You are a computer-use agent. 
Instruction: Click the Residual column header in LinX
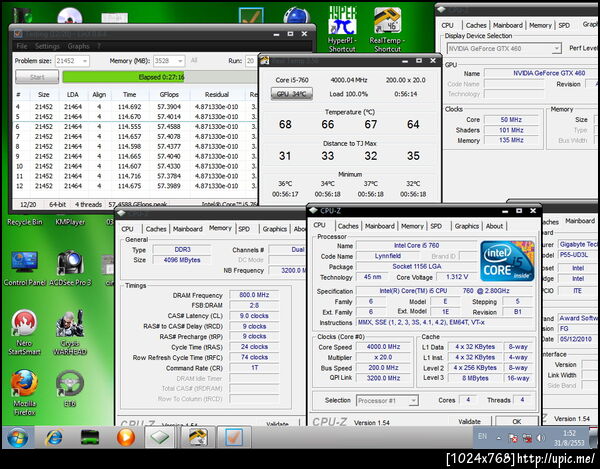click(x=217, y=94)
